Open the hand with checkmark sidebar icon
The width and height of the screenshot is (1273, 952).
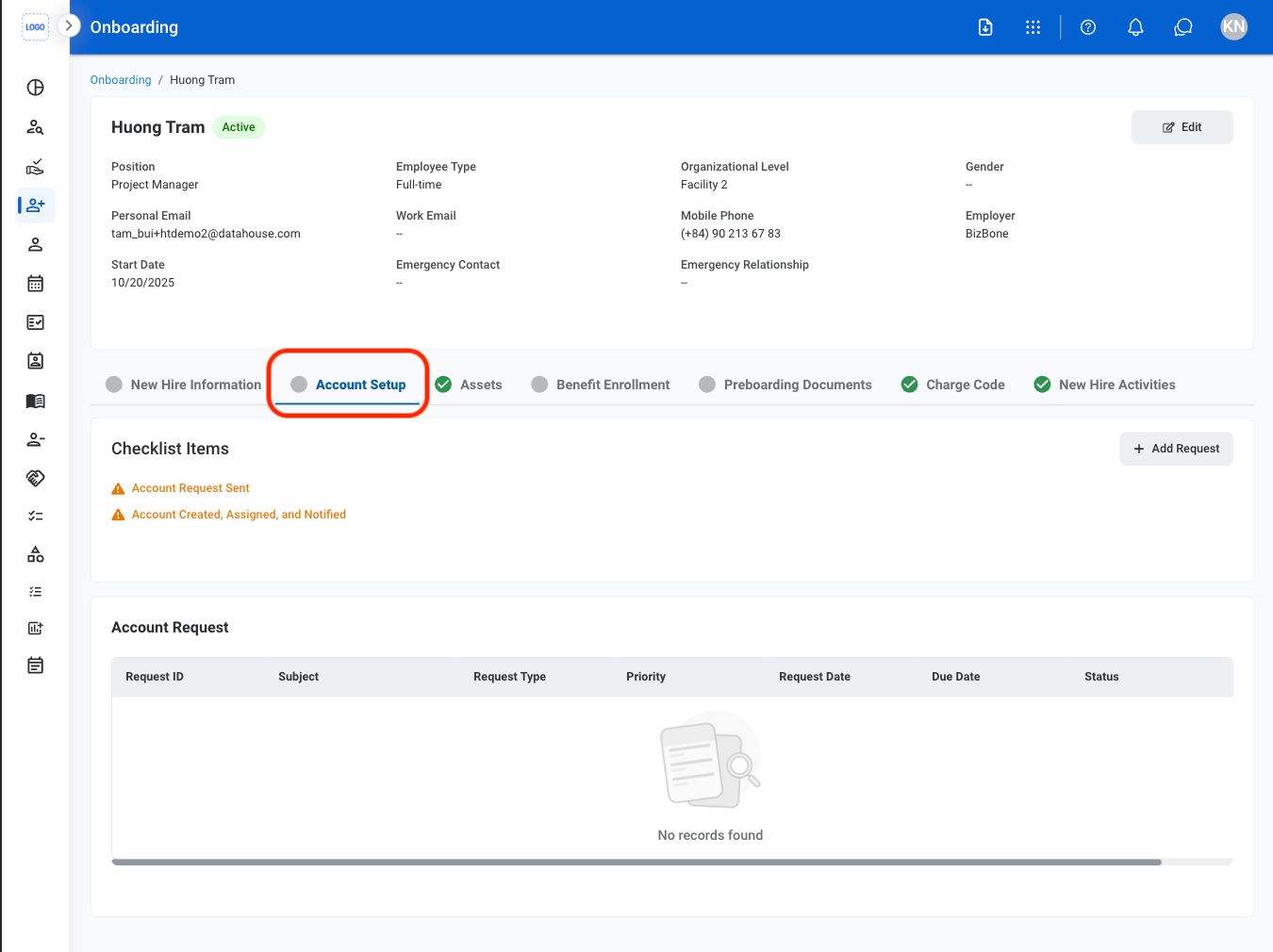click(36, 167)
